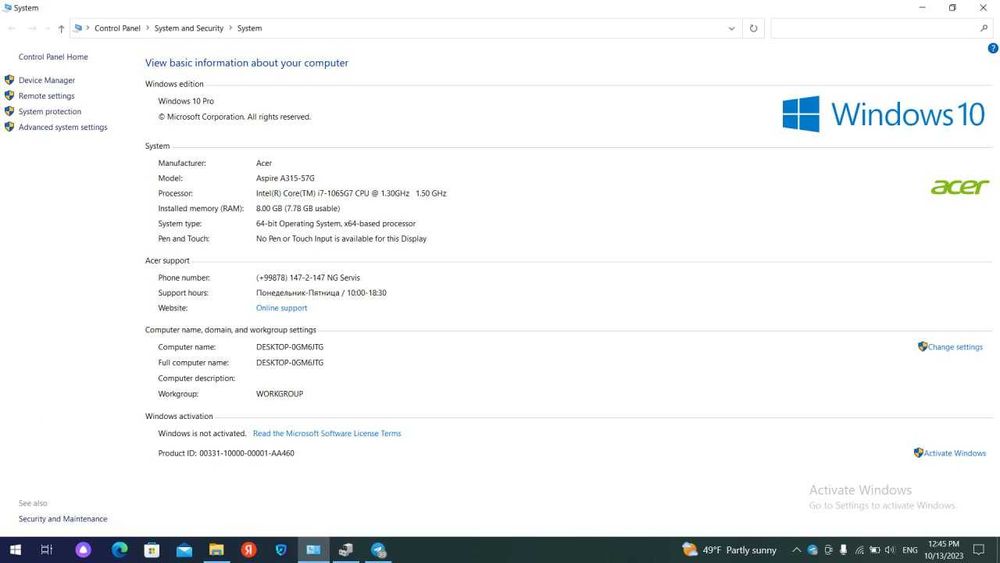Image resolution: width=1000 pixels, height=563 pixels.
Task: Open the System protection link
Action: [x=50, y=112]
